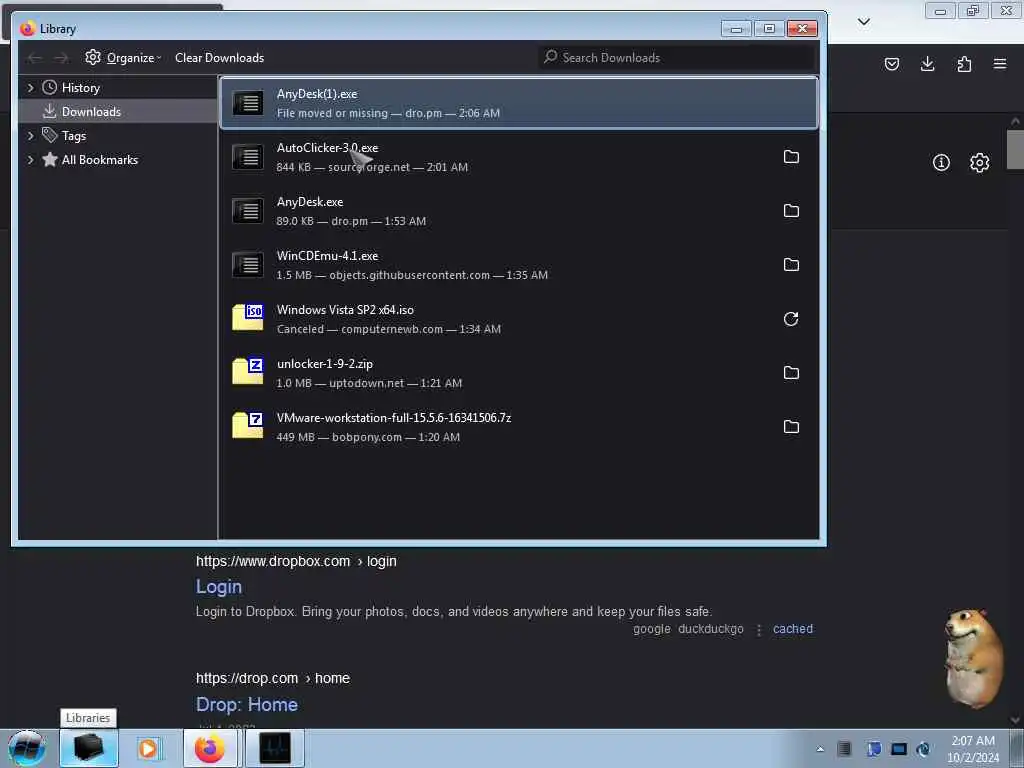
Task: Open the Dropbox Login search result
Action: 219,586
